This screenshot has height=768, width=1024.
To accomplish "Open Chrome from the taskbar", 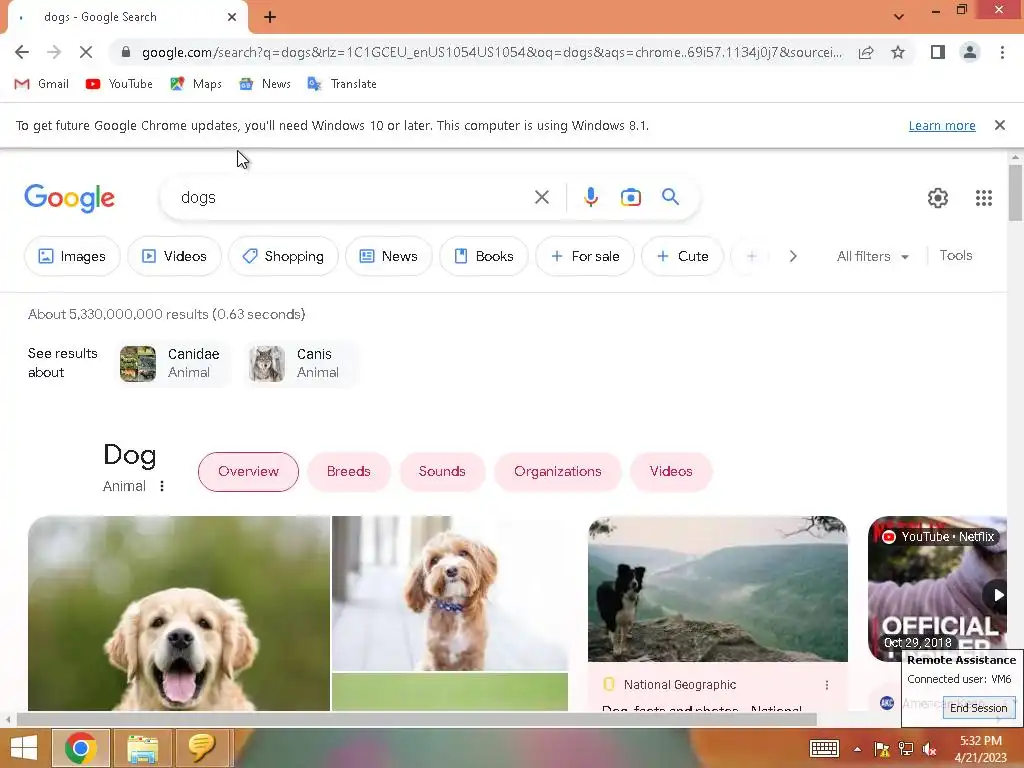I will 80,748.
